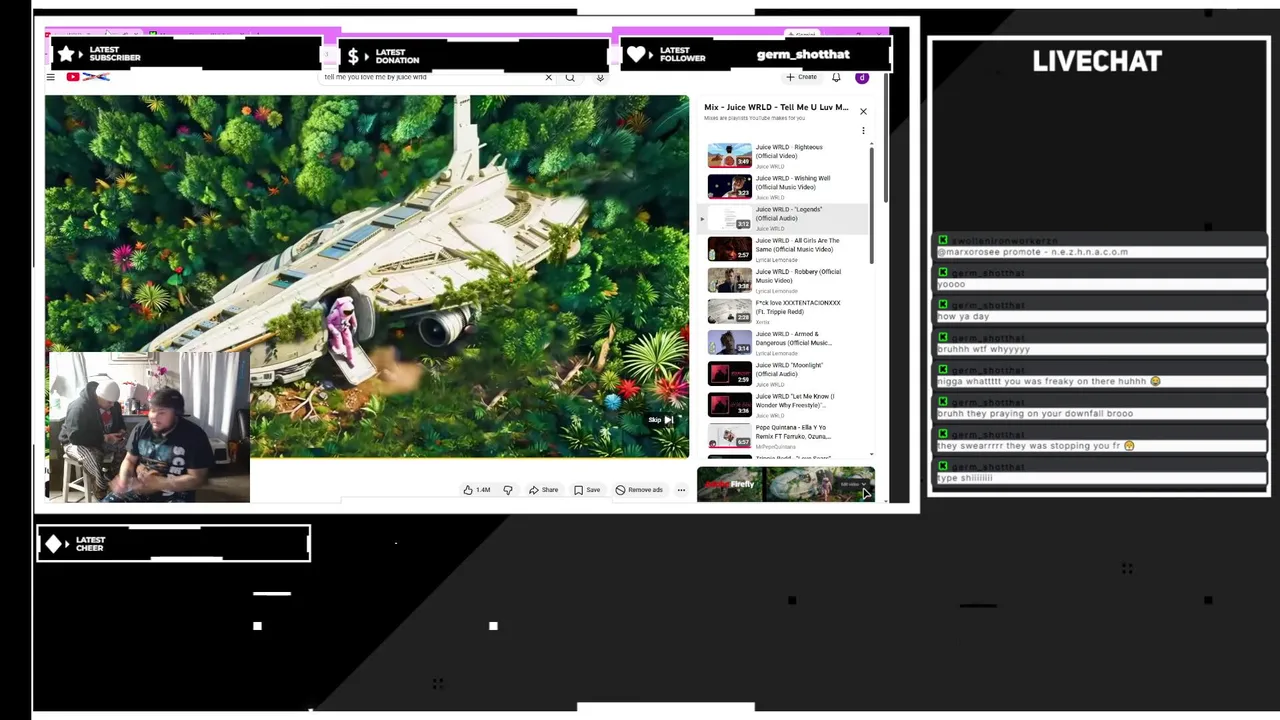Click the Latest Follower heart icon
Image resolution: width=1280 pixels, height=720 pixels.
(x=636, y=55)
